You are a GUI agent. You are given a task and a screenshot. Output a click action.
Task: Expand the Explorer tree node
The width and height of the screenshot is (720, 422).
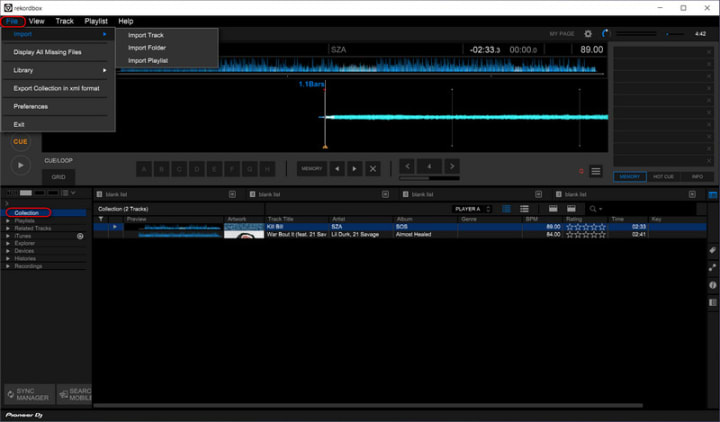[8, 243]
